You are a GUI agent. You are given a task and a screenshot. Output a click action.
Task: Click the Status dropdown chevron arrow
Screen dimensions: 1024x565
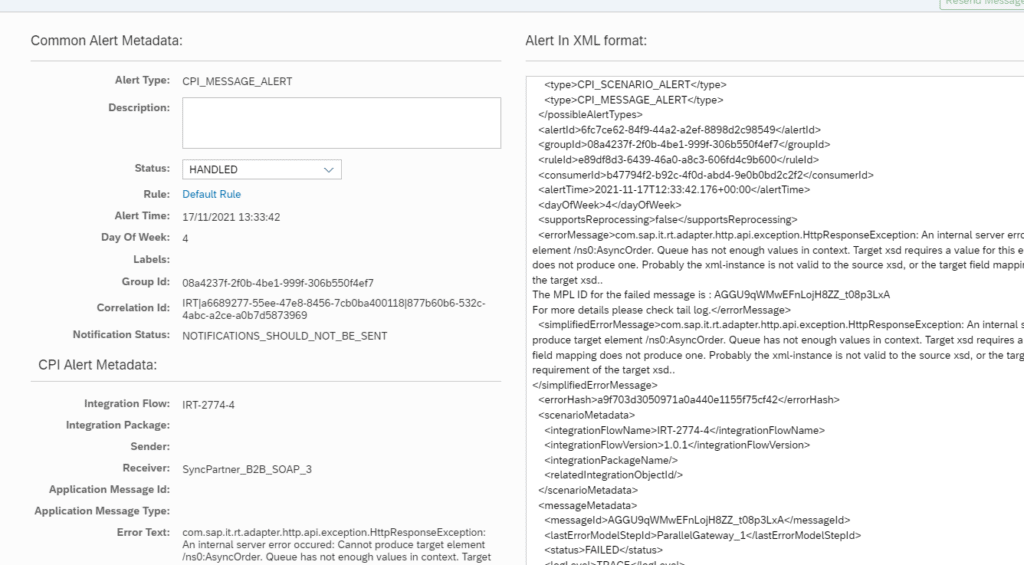(328, 170)
